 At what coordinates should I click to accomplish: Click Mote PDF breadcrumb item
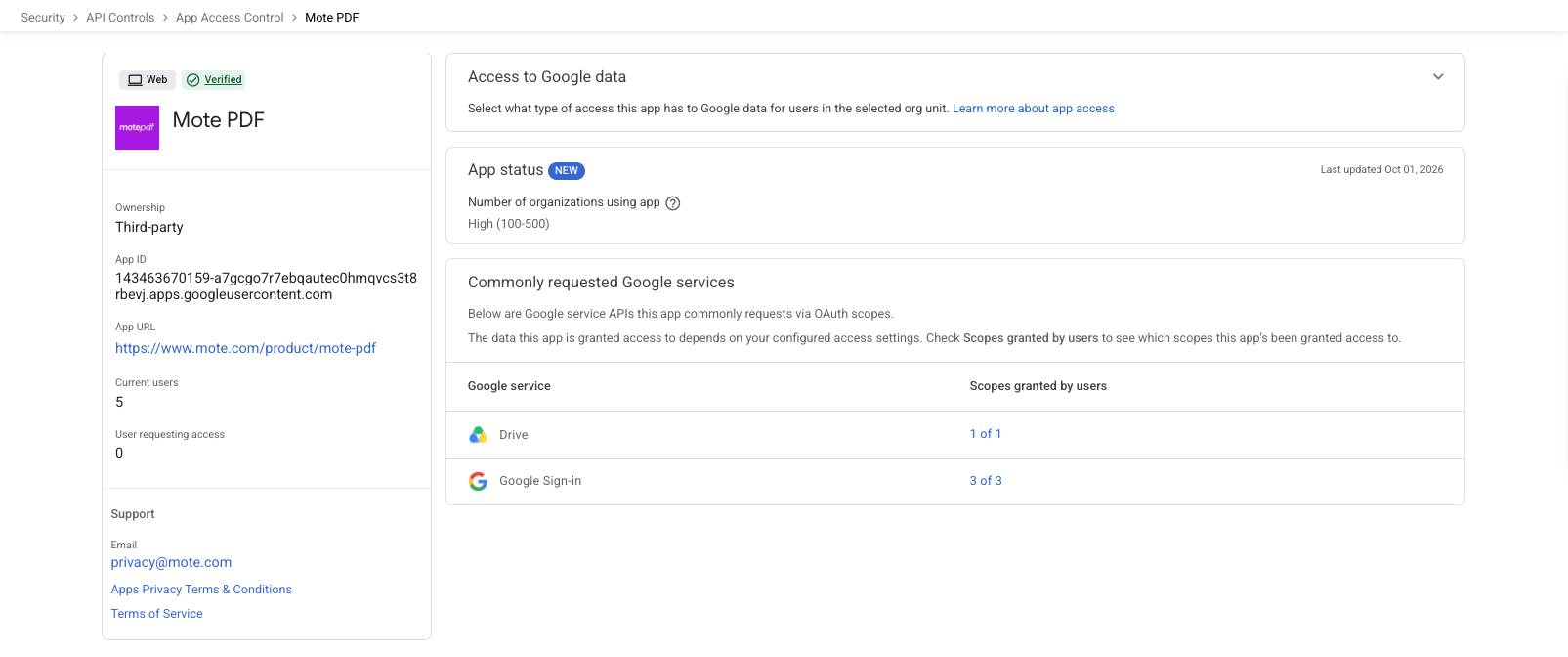332,18
